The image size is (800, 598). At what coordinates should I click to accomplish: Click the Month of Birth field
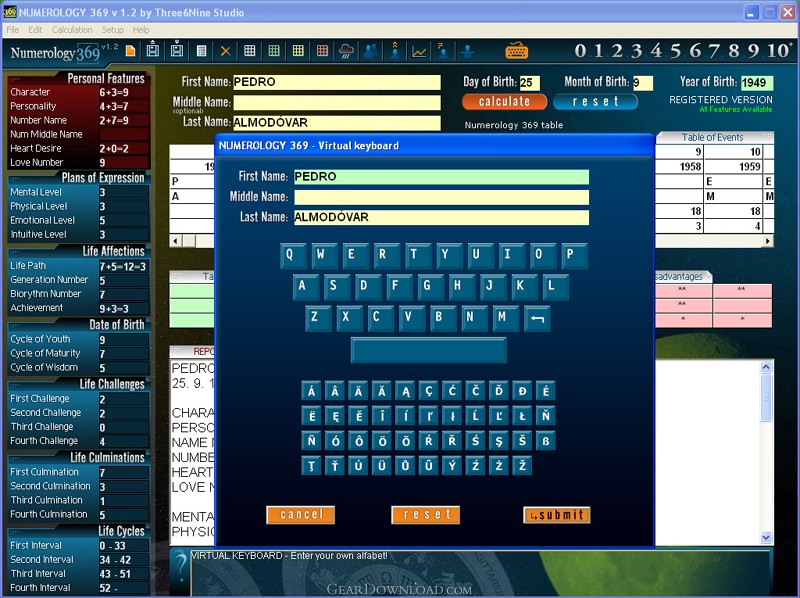click(642, 83)
